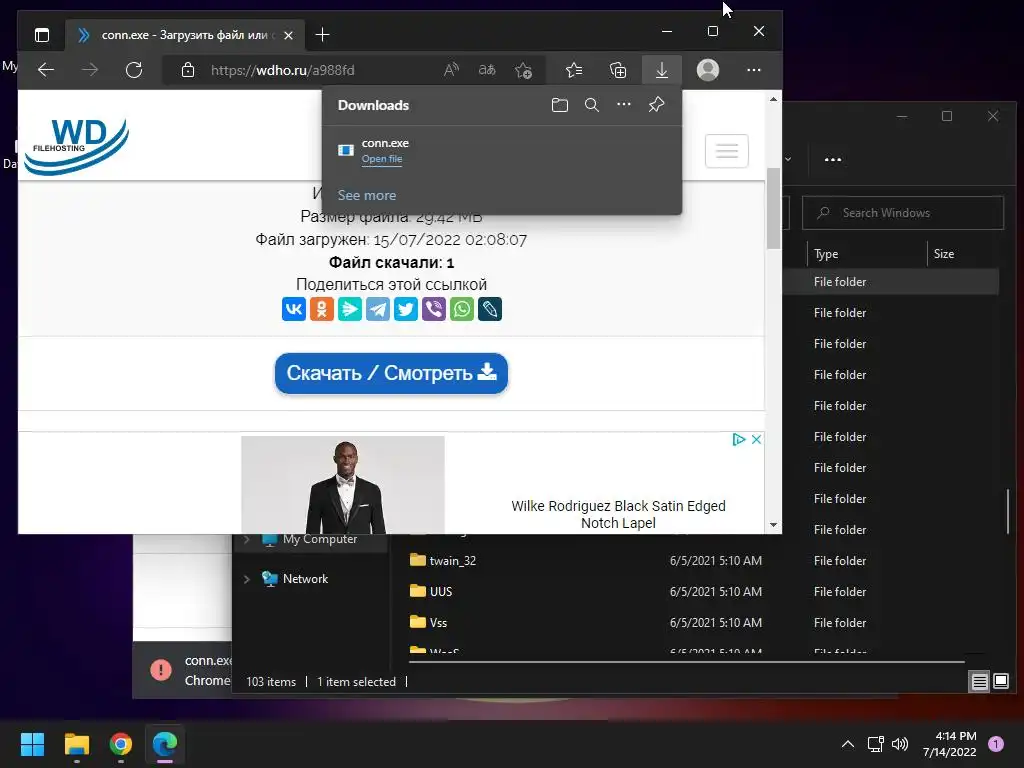This screenshot has width=1024, height=768.
Task: Refresh the wdho.ru page
Action: coord(134,70)
